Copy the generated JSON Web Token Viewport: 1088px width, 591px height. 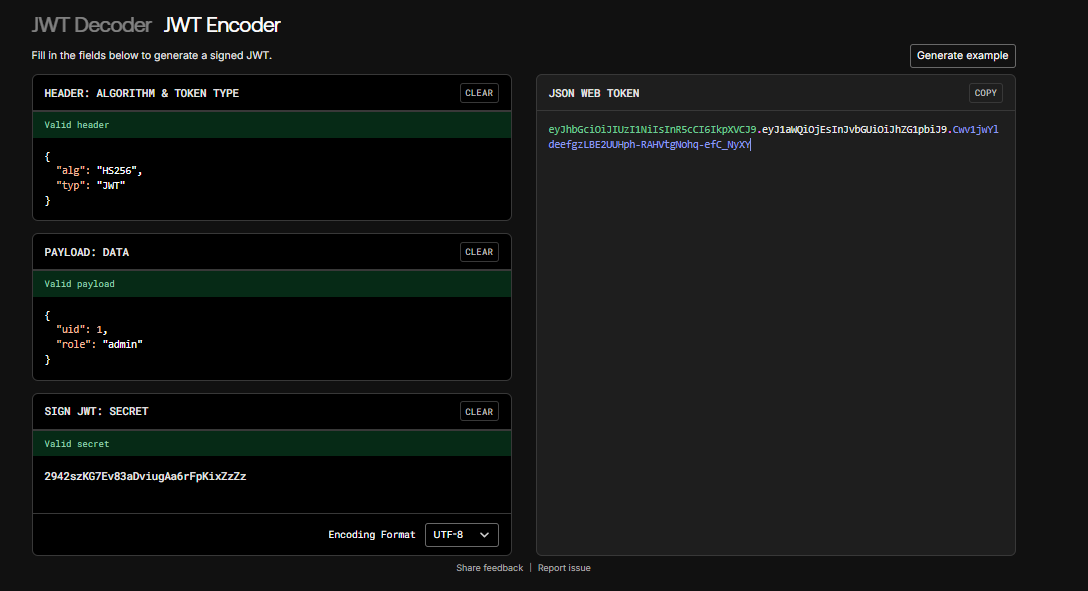985,93
